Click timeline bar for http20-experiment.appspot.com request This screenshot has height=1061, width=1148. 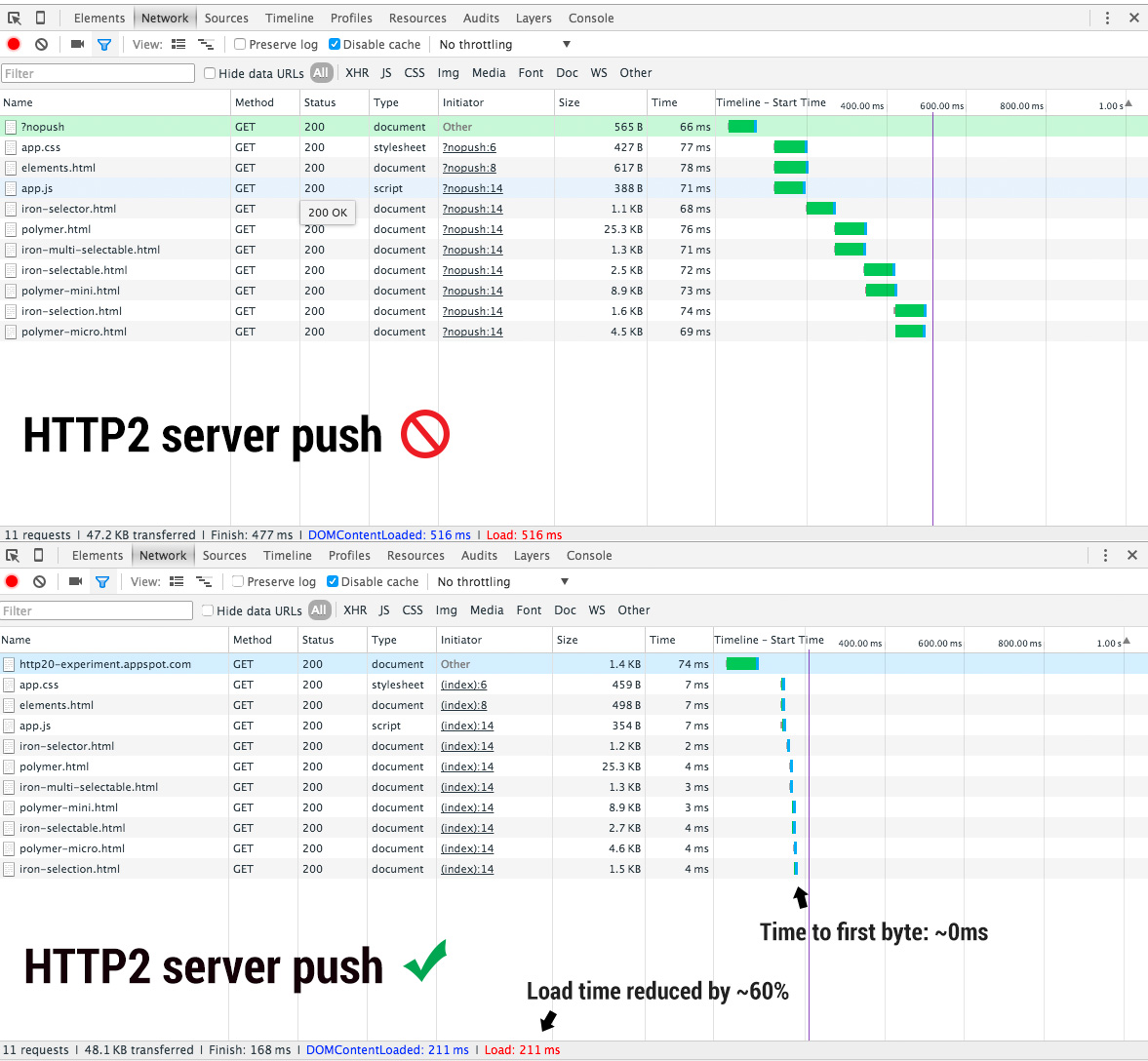741,664
